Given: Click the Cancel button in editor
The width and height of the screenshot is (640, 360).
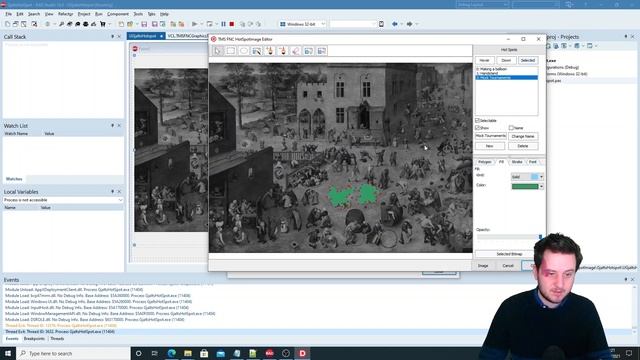Looking at the screenshot, I should (508, 266).
